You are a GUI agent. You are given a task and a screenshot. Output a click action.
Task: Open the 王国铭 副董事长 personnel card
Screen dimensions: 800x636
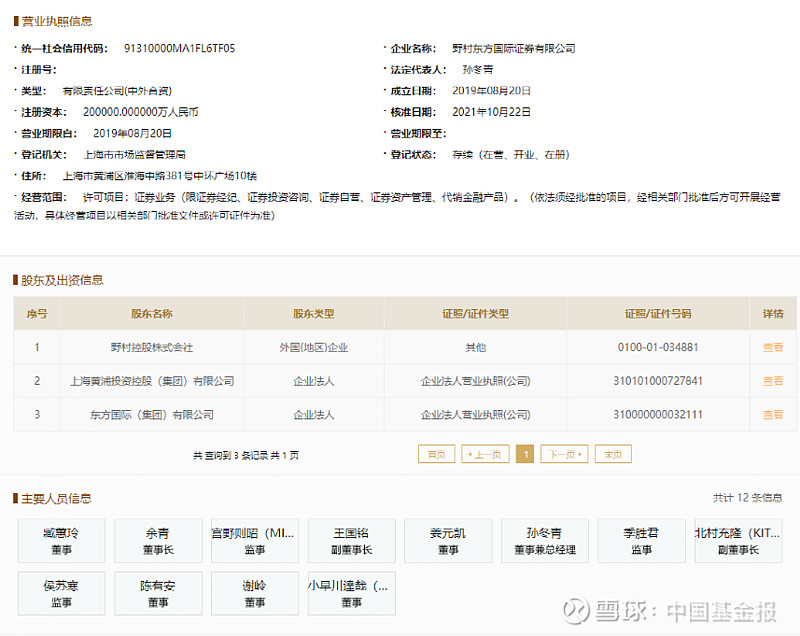coord(352,541)
